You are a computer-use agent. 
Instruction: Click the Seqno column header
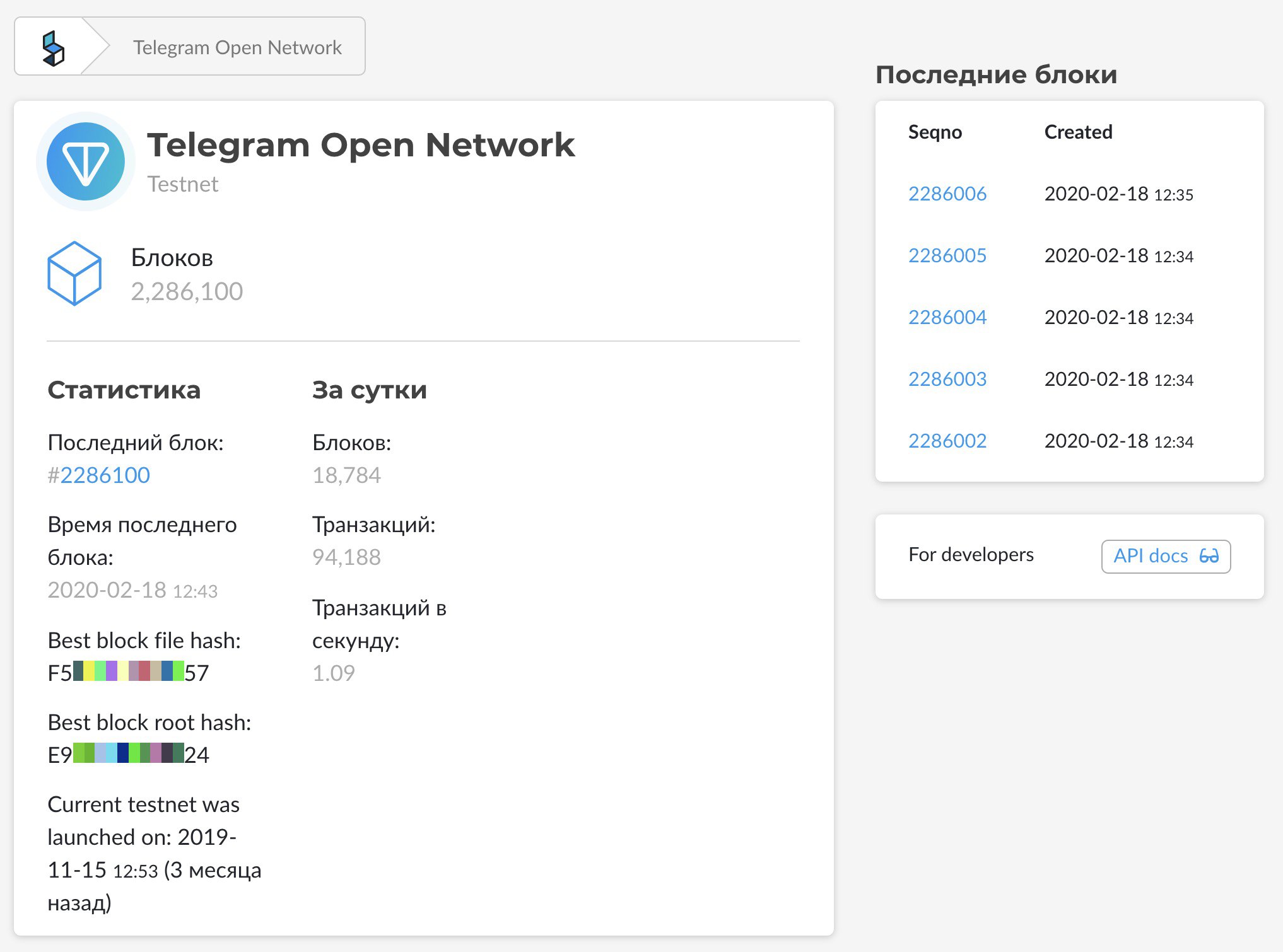click(x=935, y=132)
